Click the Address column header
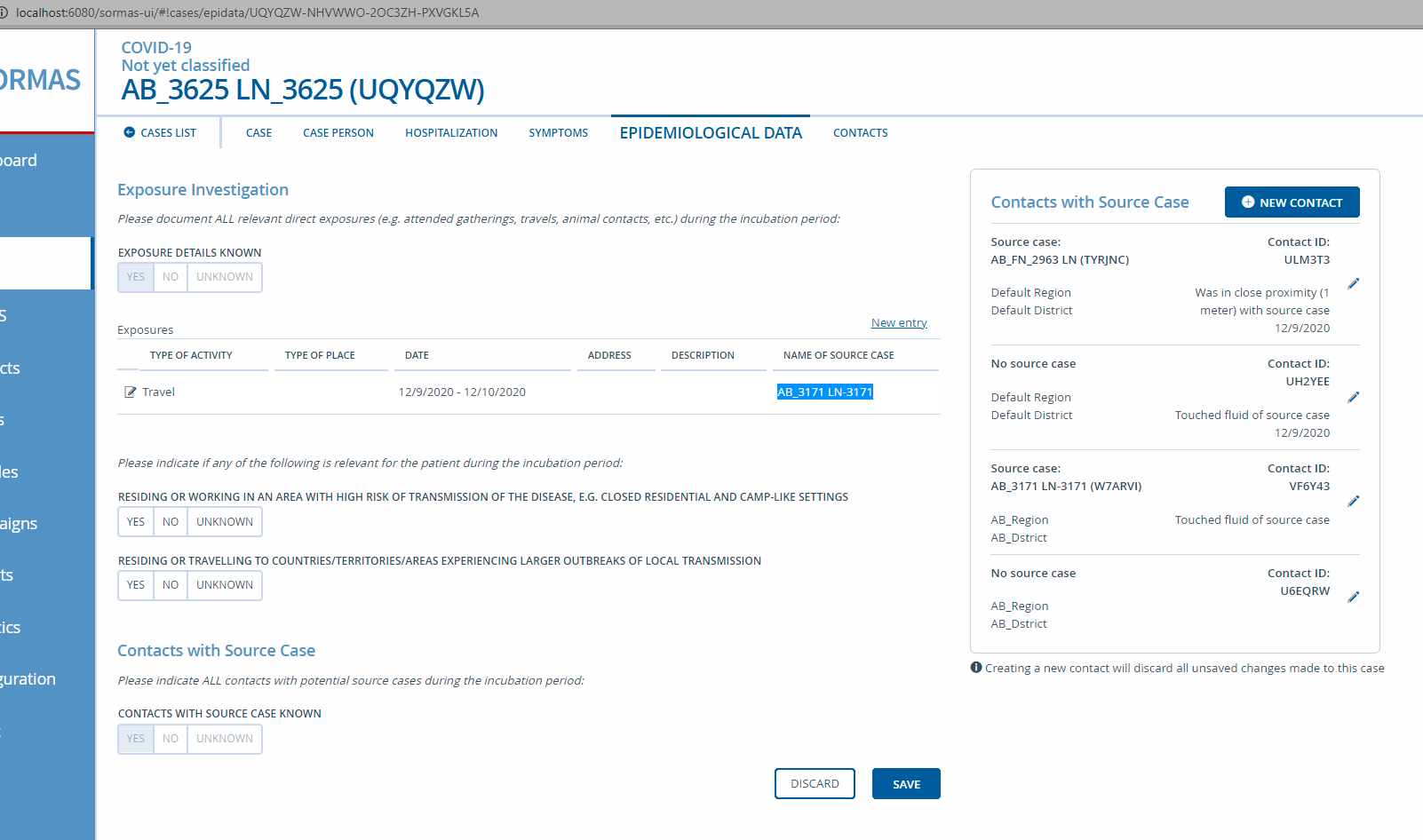 tap(609, 355)
